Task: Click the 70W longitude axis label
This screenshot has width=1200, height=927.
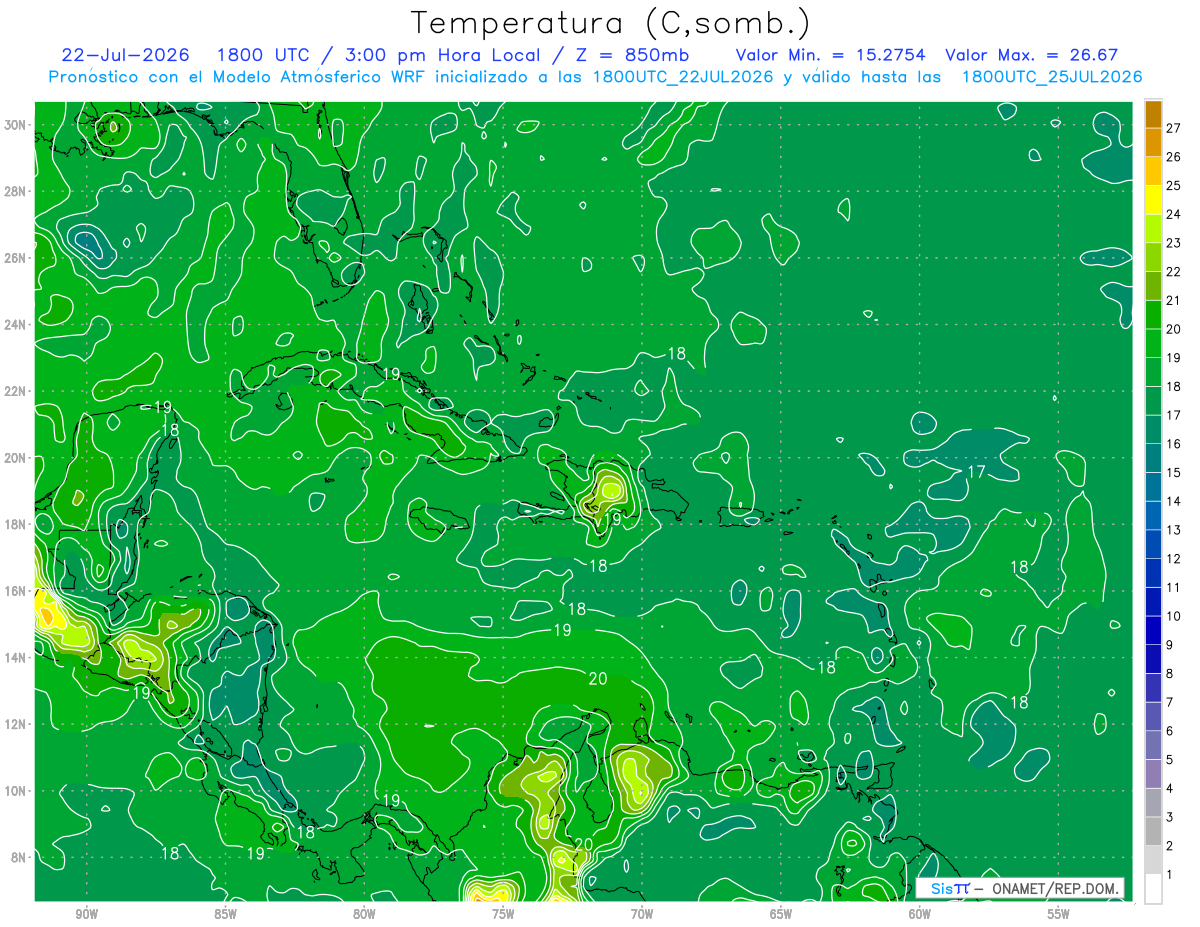Action: (642, 914)
